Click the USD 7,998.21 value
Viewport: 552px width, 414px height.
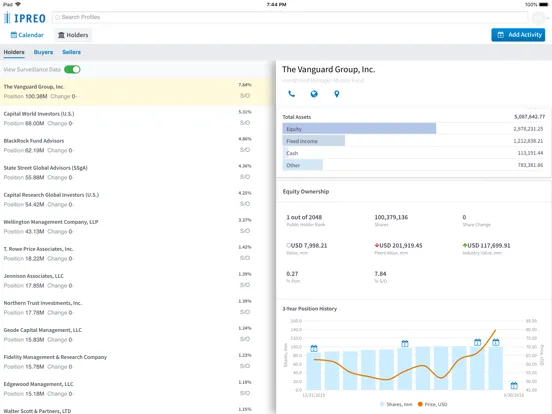(x=307, y=245)
